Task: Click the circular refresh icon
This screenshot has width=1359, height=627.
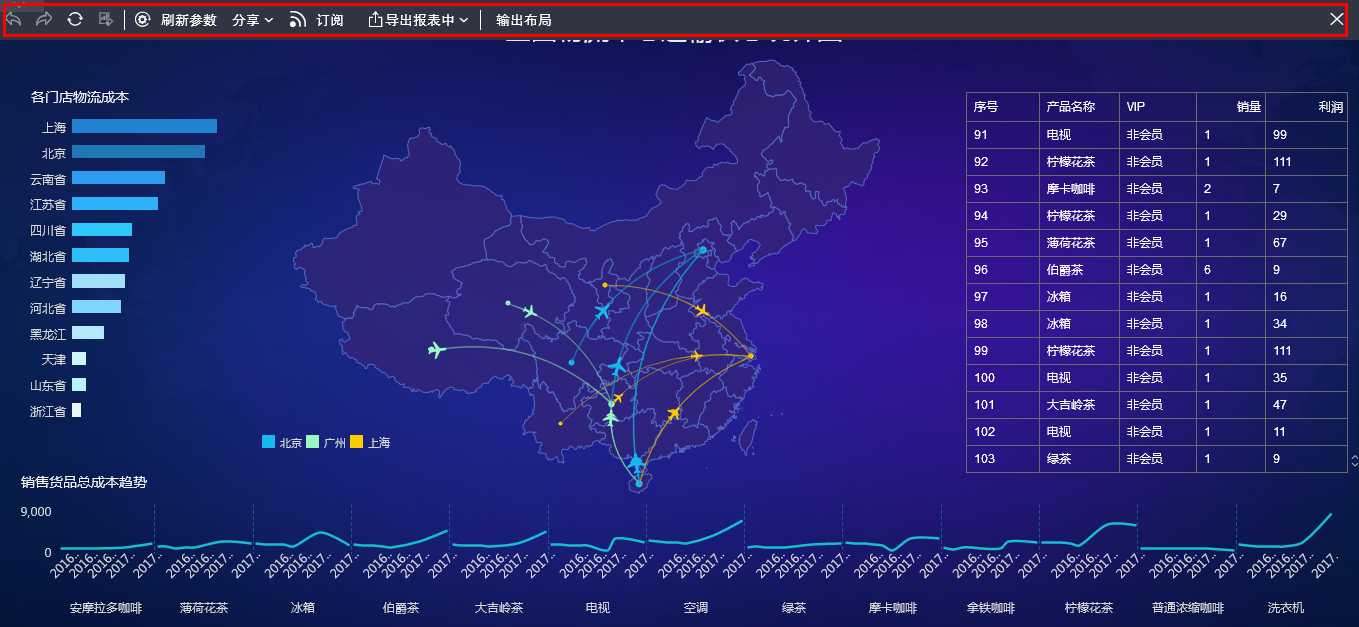Action: coord(75,19)
